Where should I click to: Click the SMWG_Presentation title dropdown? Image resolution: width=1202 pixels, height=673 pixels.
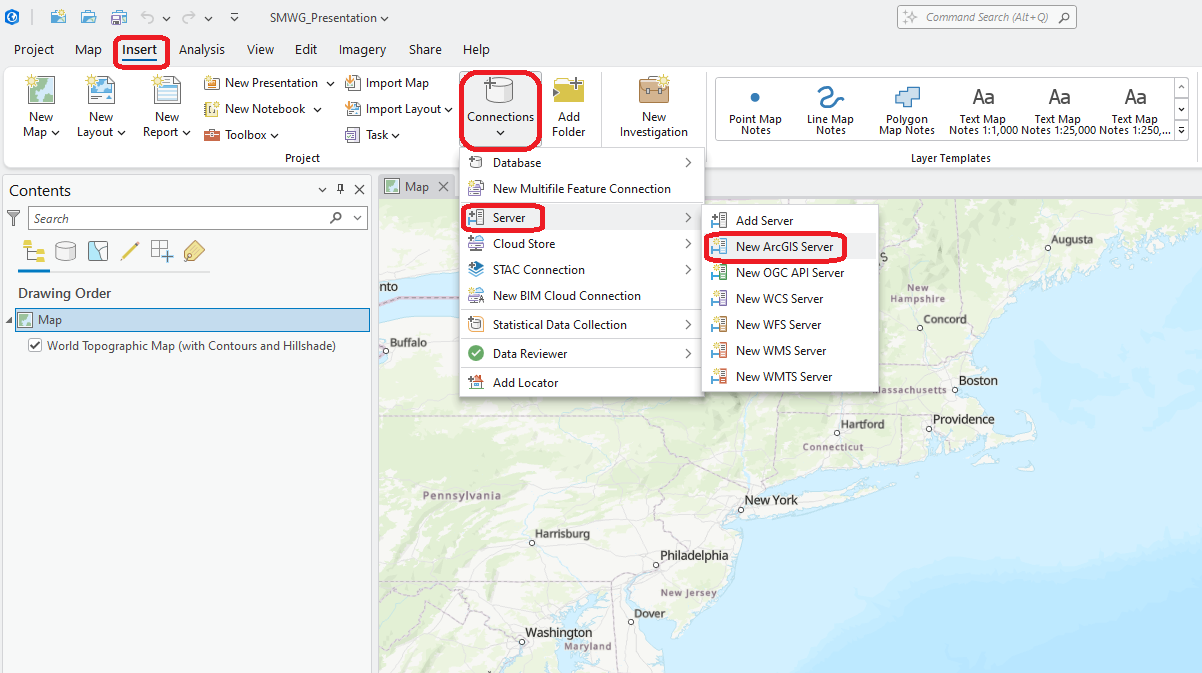click(329, 18)
